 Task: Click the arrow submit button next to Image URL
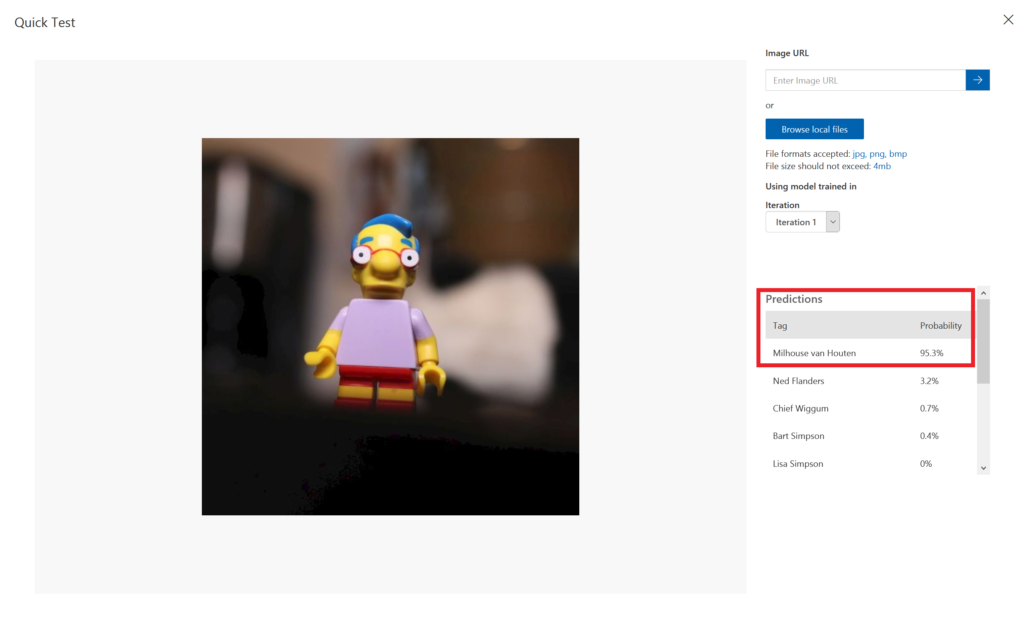pyautogui.click(x=977, y=80)
